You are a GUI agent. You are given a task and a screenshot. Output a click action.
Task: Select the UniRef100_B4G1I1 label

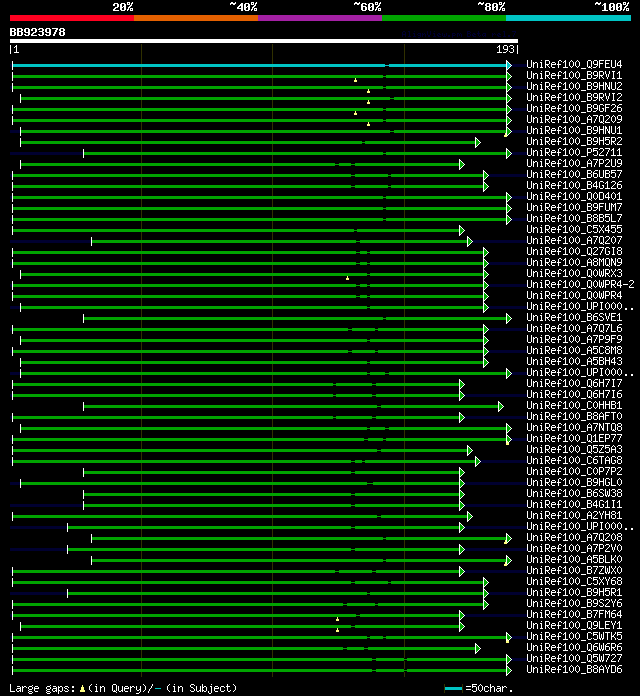pos(574,504)
